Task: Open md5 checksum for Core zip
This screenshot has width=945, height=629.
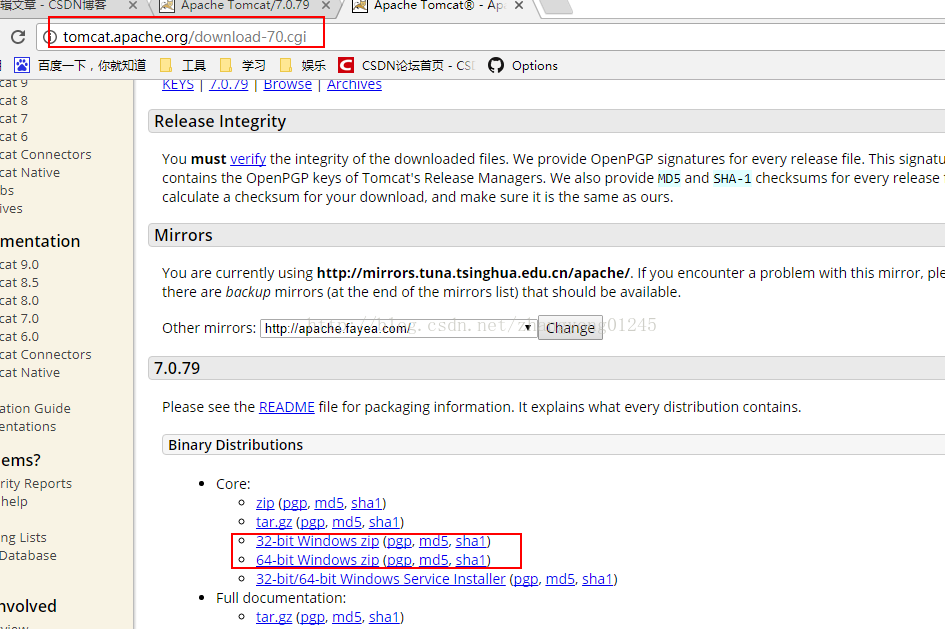Action: [x=329, y=503]
